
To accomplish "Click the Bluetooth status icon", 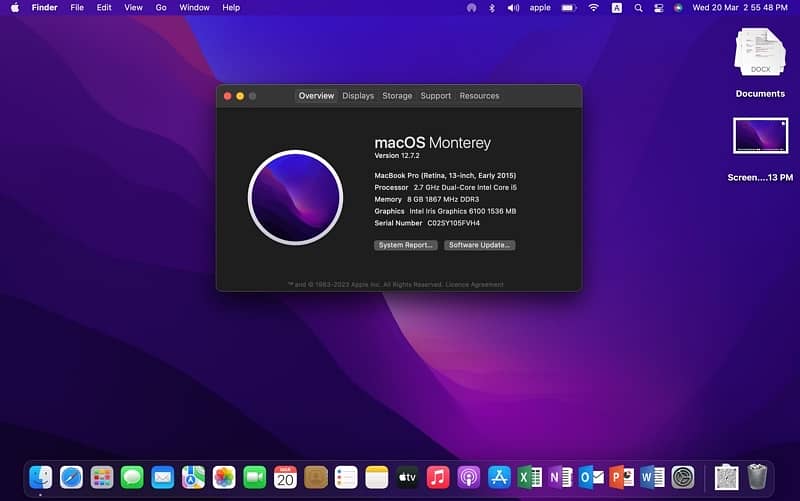I will coord(491,8).
